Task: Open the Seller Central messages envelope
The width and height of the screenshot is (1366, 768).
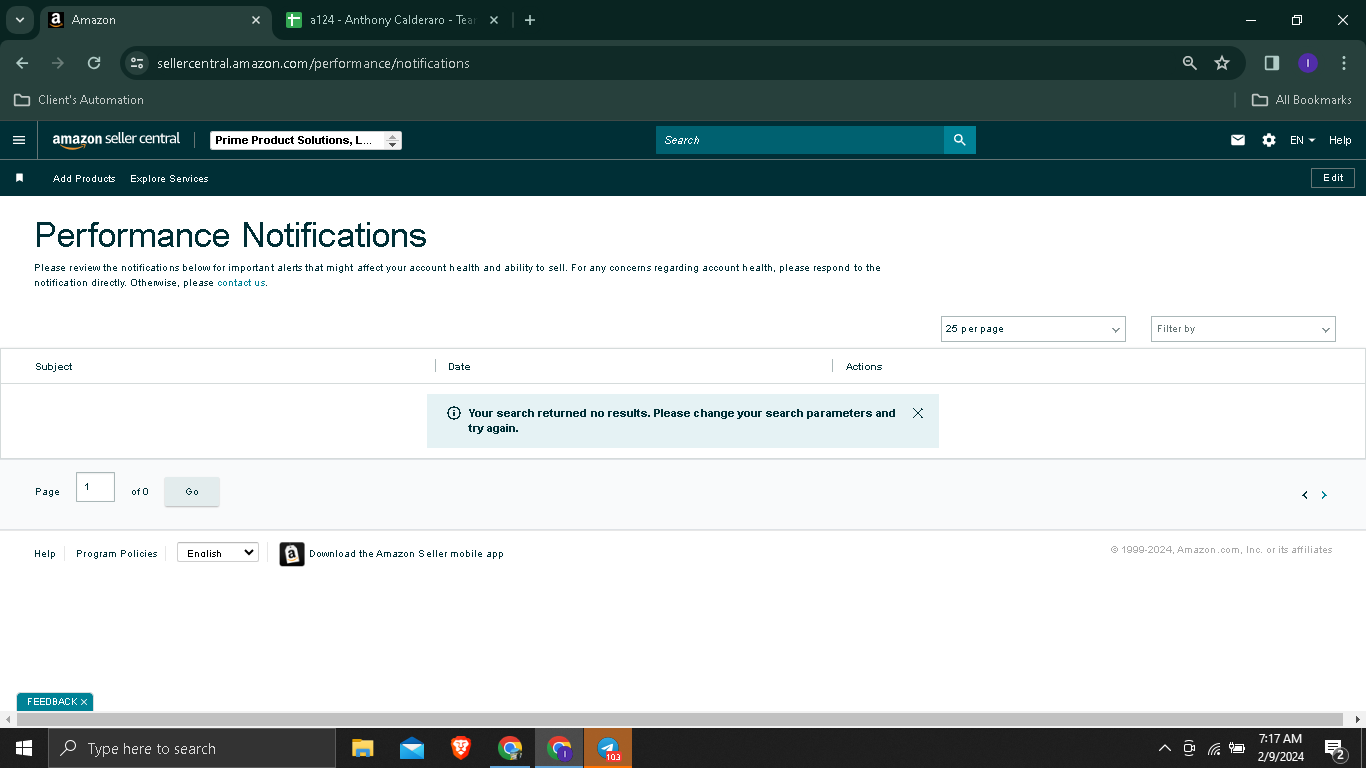Action: pyautogui.click(x=1238, y=140)
